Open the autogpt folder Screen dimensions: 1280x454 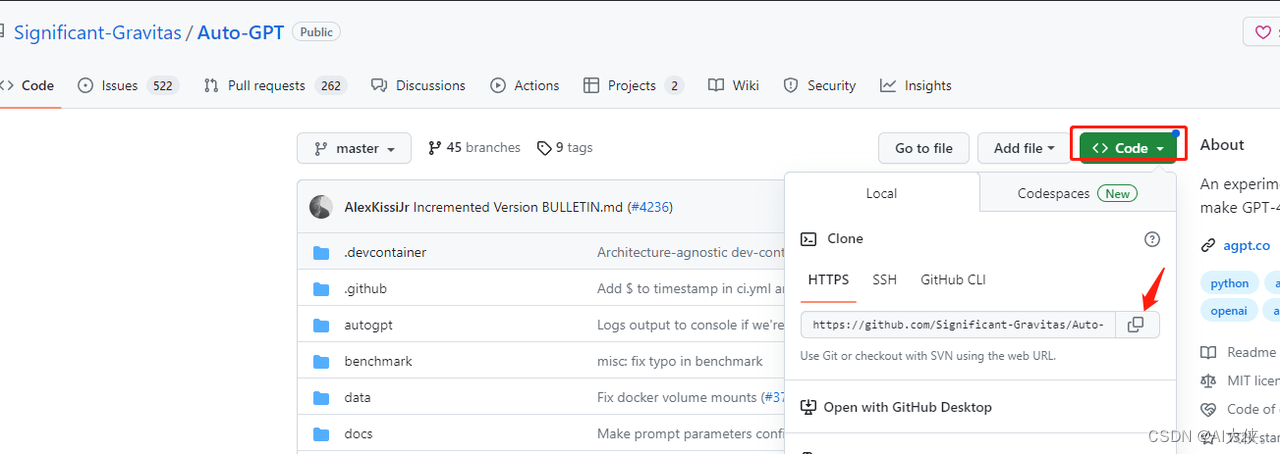click(369, 325)
